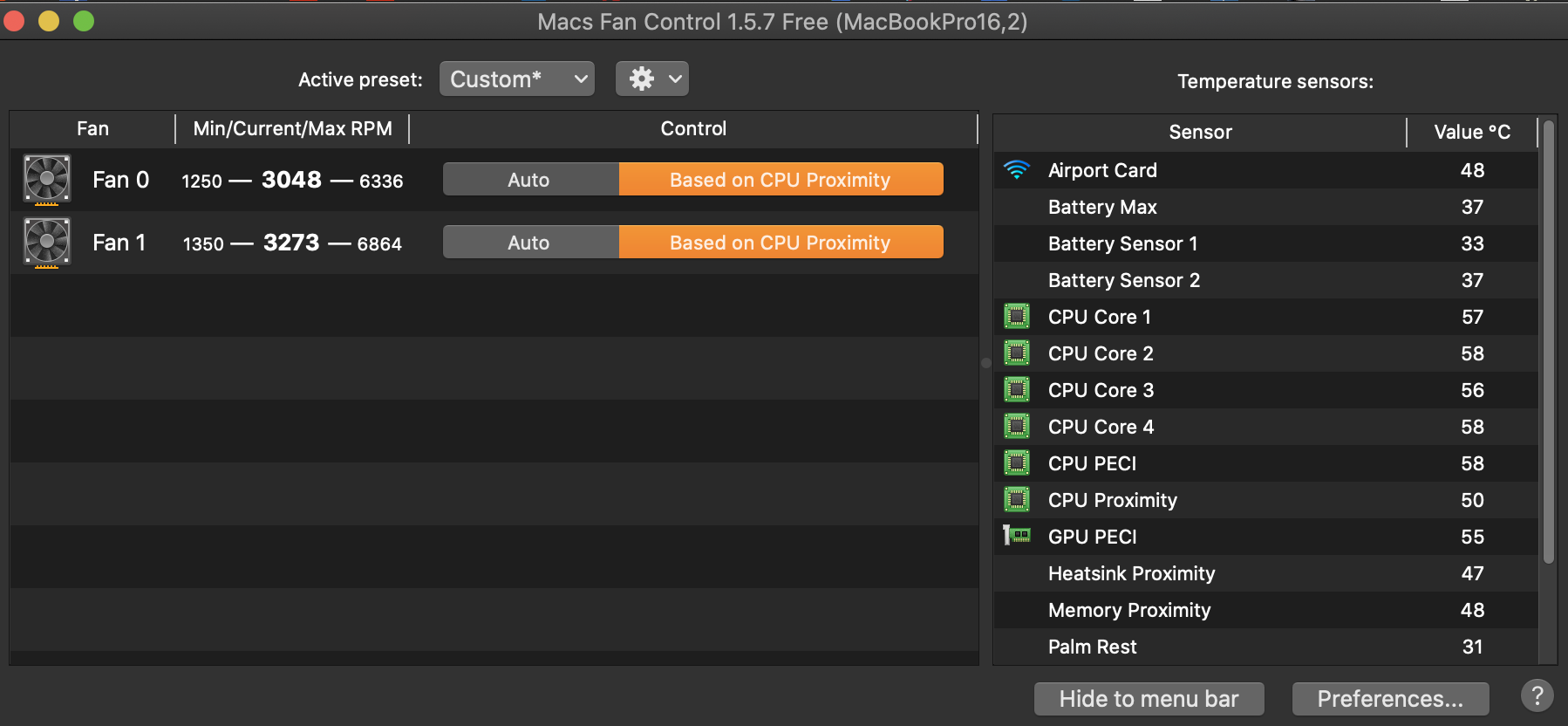Screen dimensions: 1568x726
Task: Switch Fan 0 to Auto control
Action: click(529, 180)
